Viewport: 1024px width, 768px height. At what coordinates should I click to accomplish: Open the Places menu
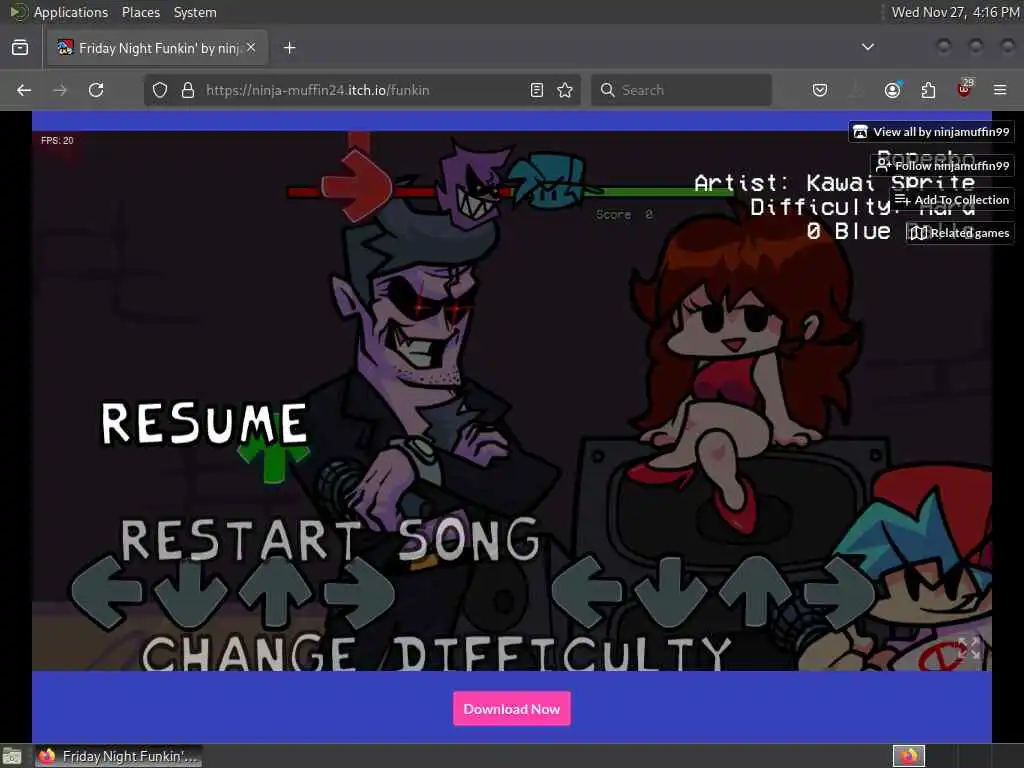click(141, 12)
